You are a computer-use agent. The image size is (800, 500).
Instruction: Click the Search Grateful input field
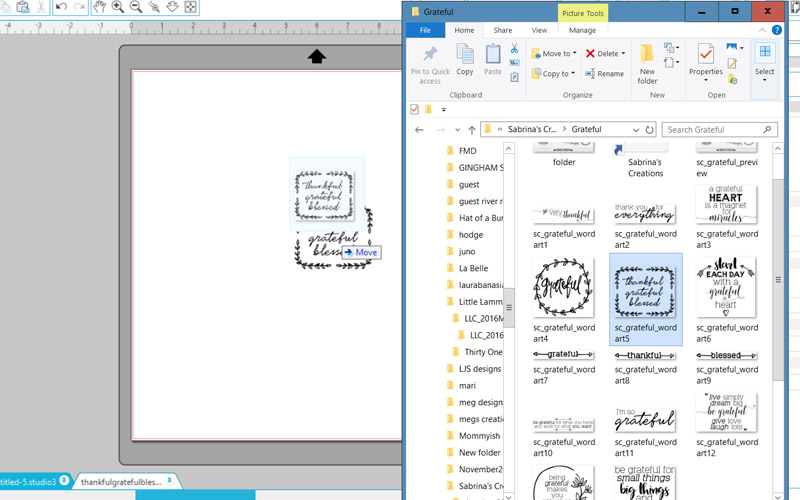(719, 130)
